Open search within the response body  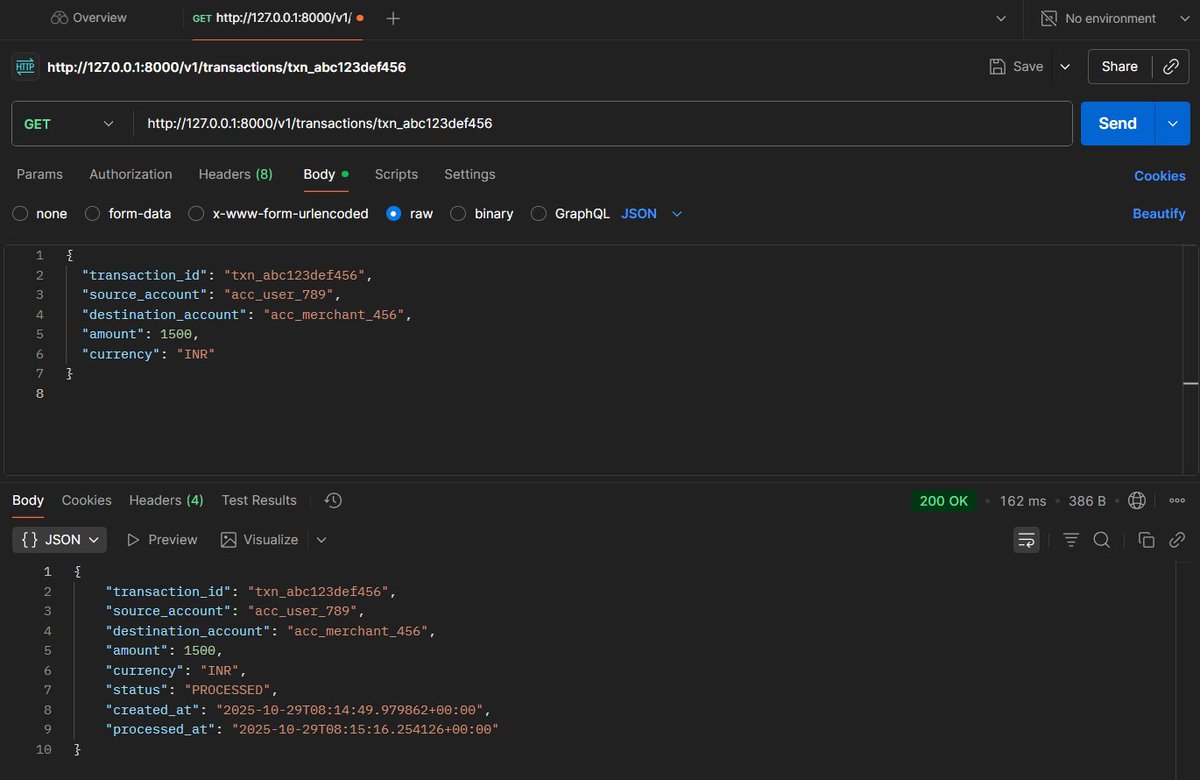point(1101,540)
